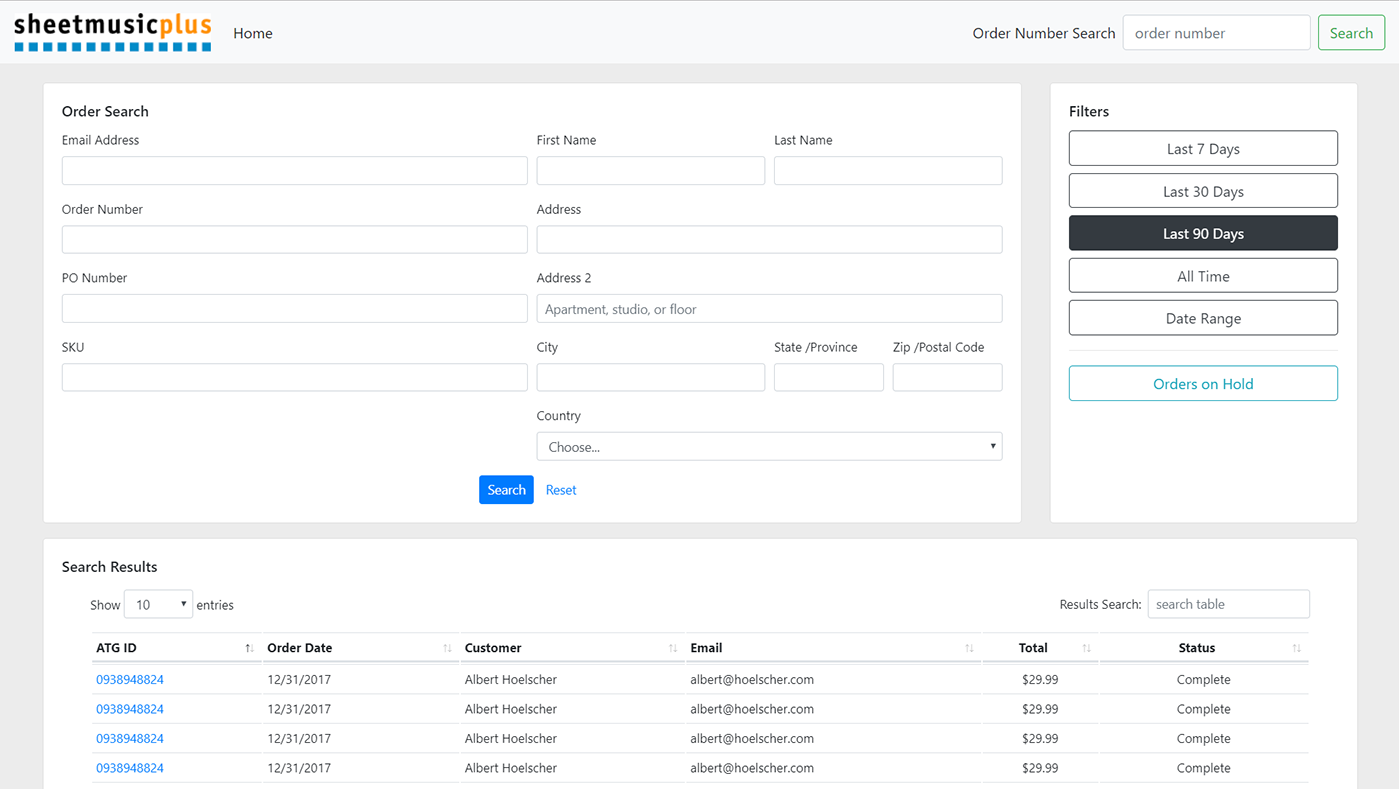Click the blue Search button in the form
This screenshot has height=789, width=1399.
tap(506, 489)
